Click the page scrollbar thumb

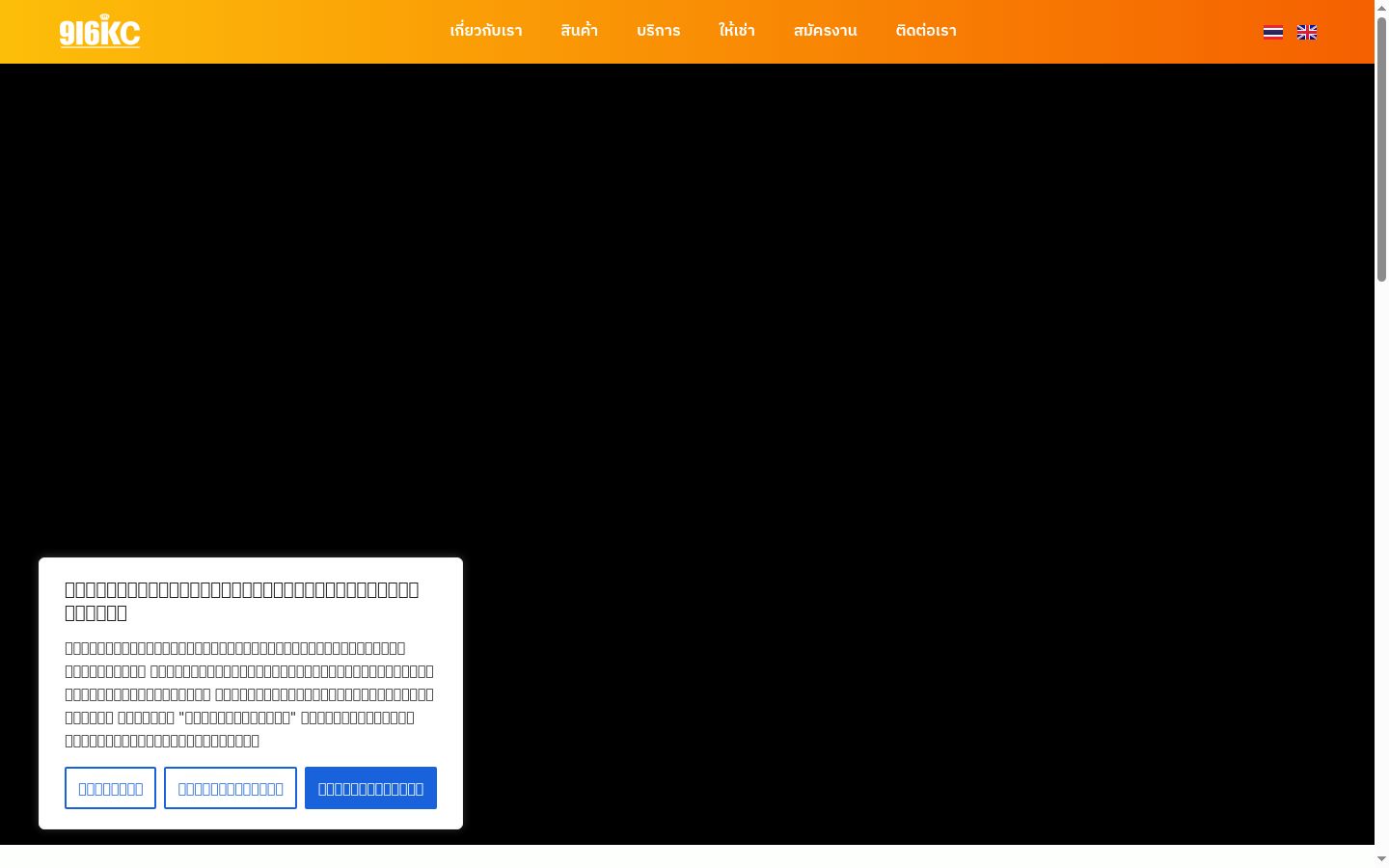pos(1381,149)
